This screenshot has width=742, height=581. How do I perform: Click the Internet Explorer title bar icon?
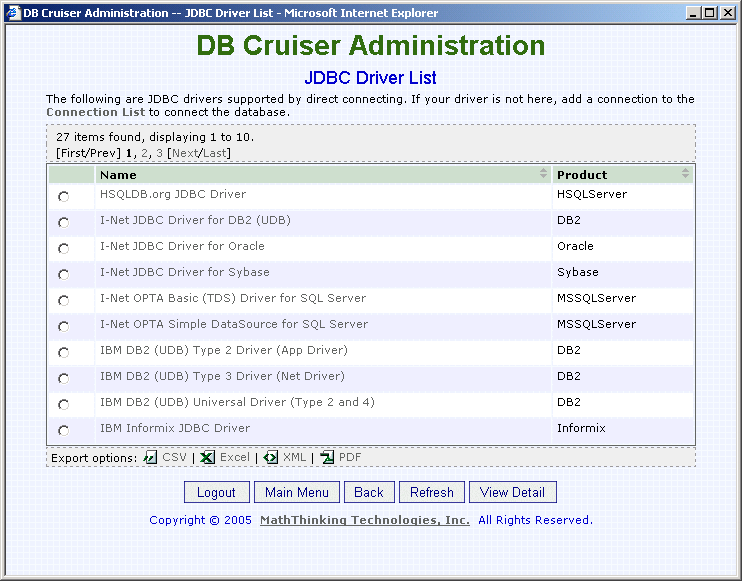point(13,13)
